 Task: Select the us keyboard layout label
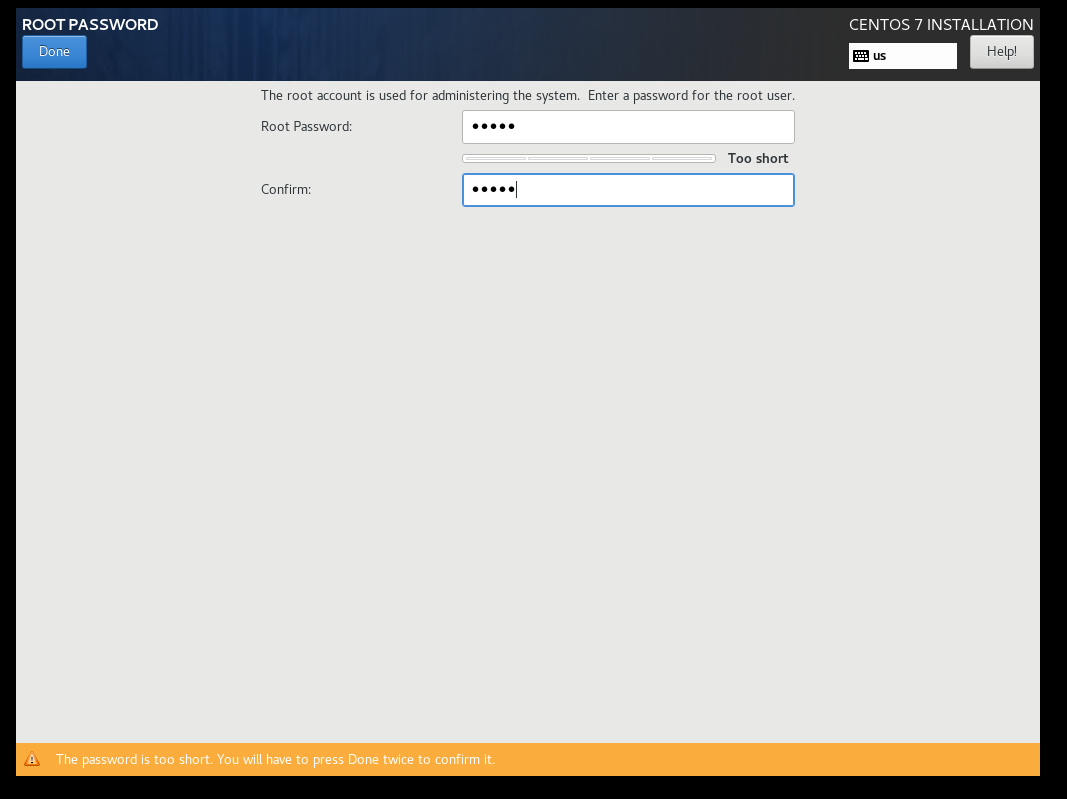tap(879, 56)
